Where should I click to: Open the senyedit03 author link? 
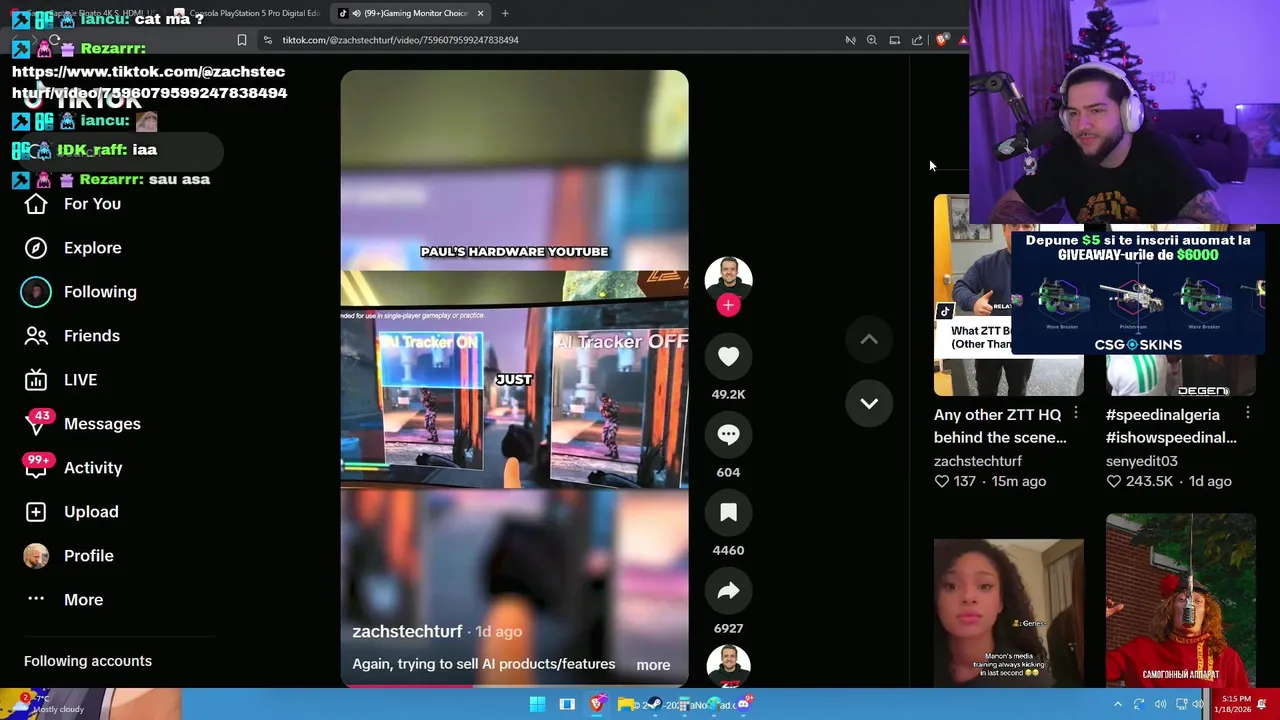click(x=1142, y=461)
